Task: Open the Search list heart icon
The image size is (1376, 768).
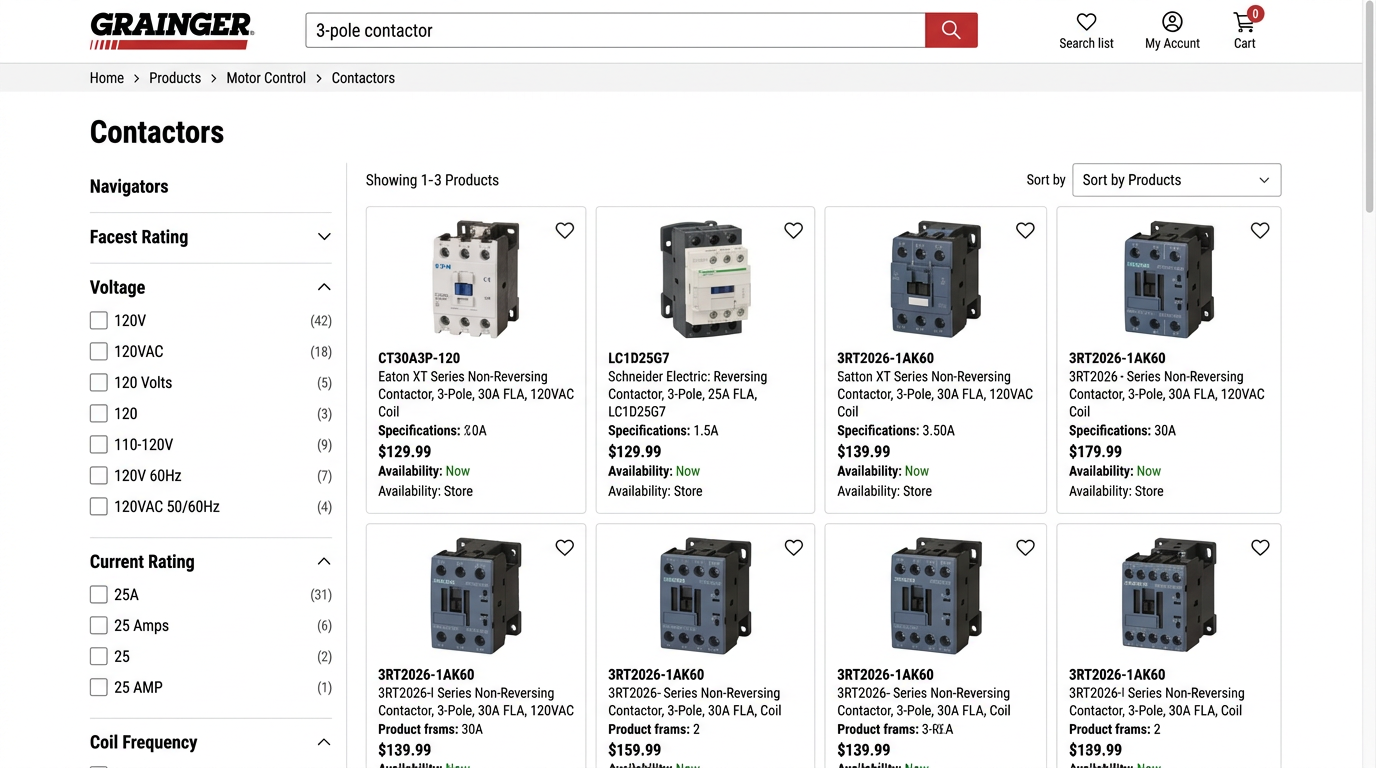Action: coord(1086,22)
